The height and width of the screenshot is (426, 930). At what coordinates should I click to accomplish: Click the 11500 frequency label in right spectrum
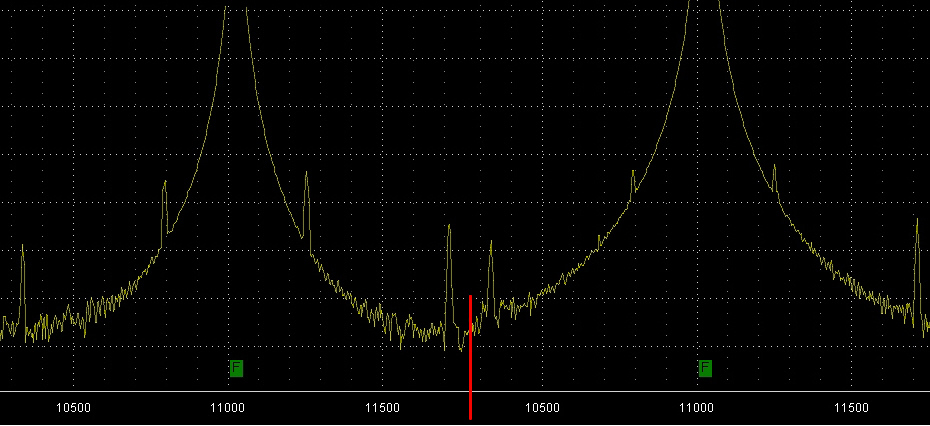(852, 408)
